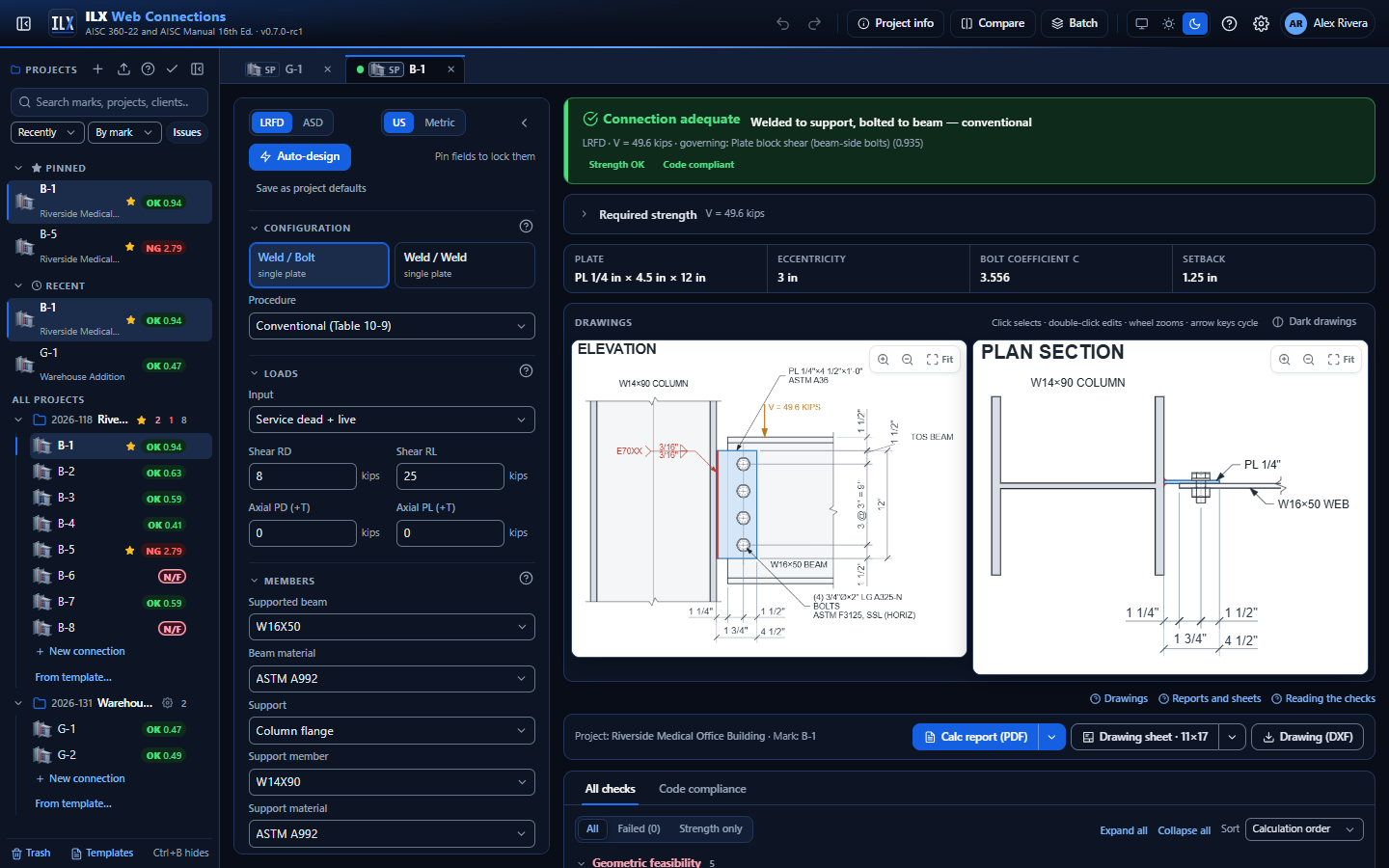Collapse the input panel with the left chevron
The height and width of the screenshot is (868, 1389).
click(x=524, y=122)
